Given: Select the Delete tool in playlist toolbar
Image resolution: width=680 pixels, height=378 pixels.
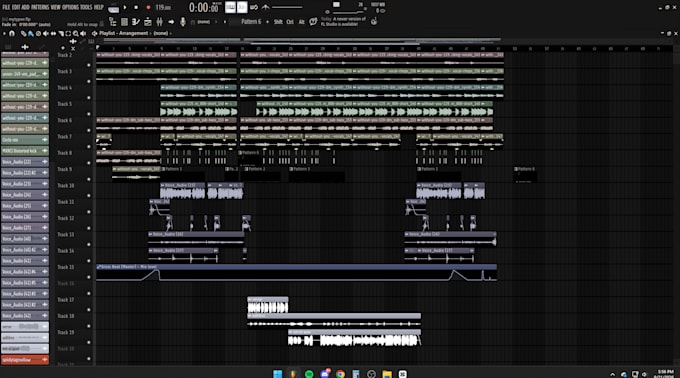Looking at the screenshot, I should tap(38, 33).
